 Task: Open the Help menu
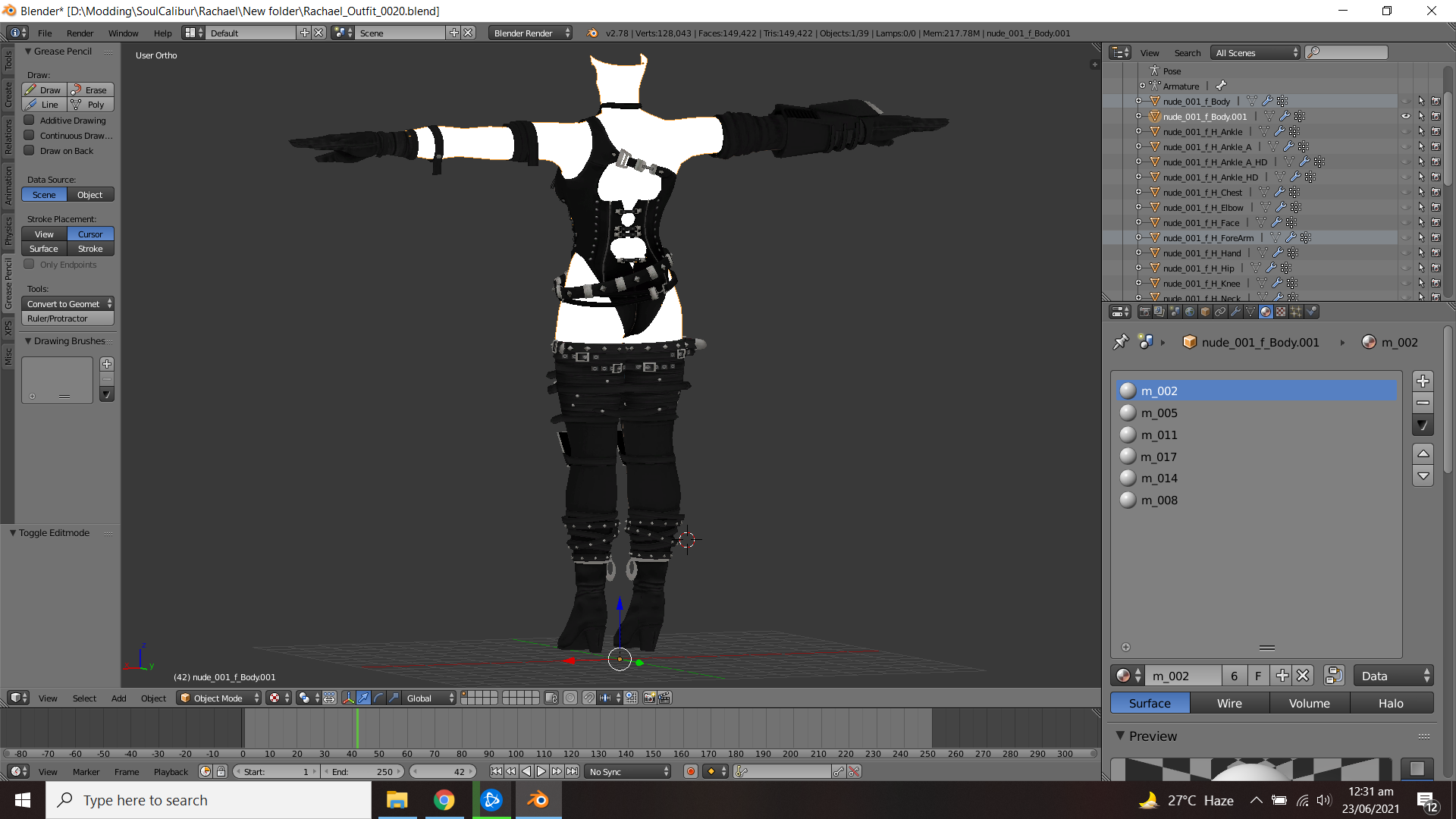tap(162, 33)
